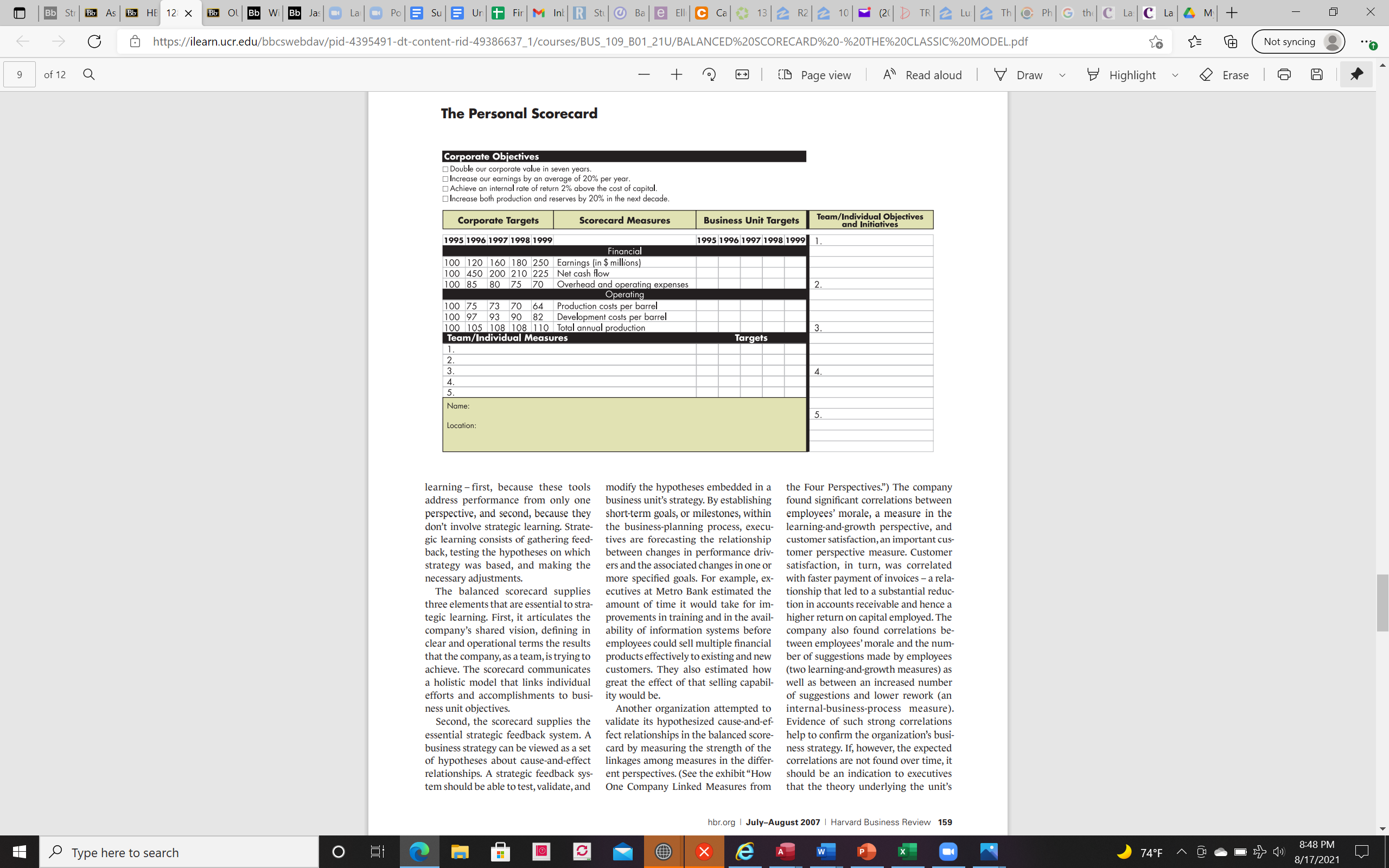Activate the Draw tool
Image resolution: width=1389 pixels, height=868 pixels.
click(1018, 75)
